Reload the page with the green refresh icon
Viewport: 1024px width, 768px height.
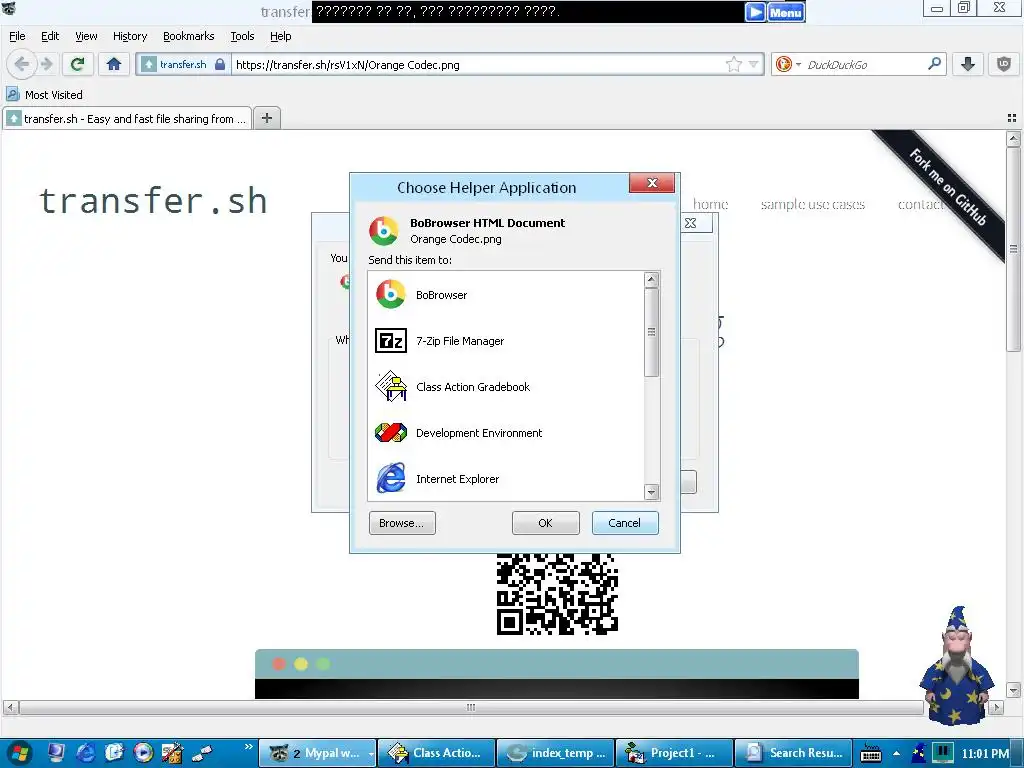tap(78, 64)
